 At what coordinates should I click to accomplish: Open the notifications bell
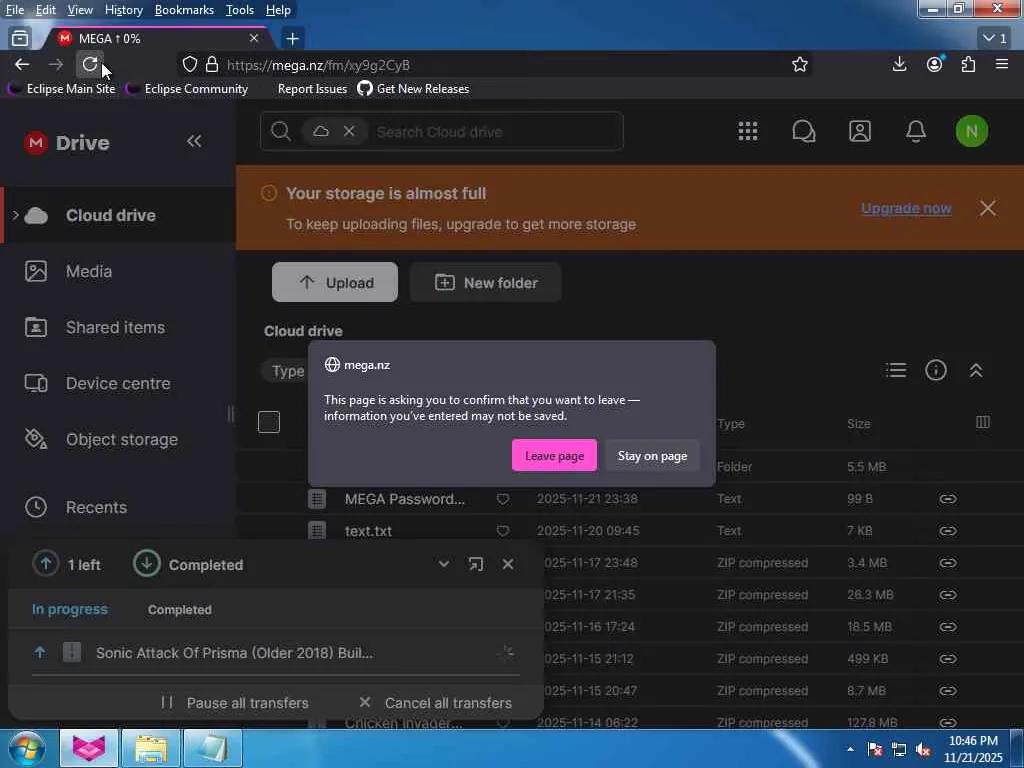[916, 131]
